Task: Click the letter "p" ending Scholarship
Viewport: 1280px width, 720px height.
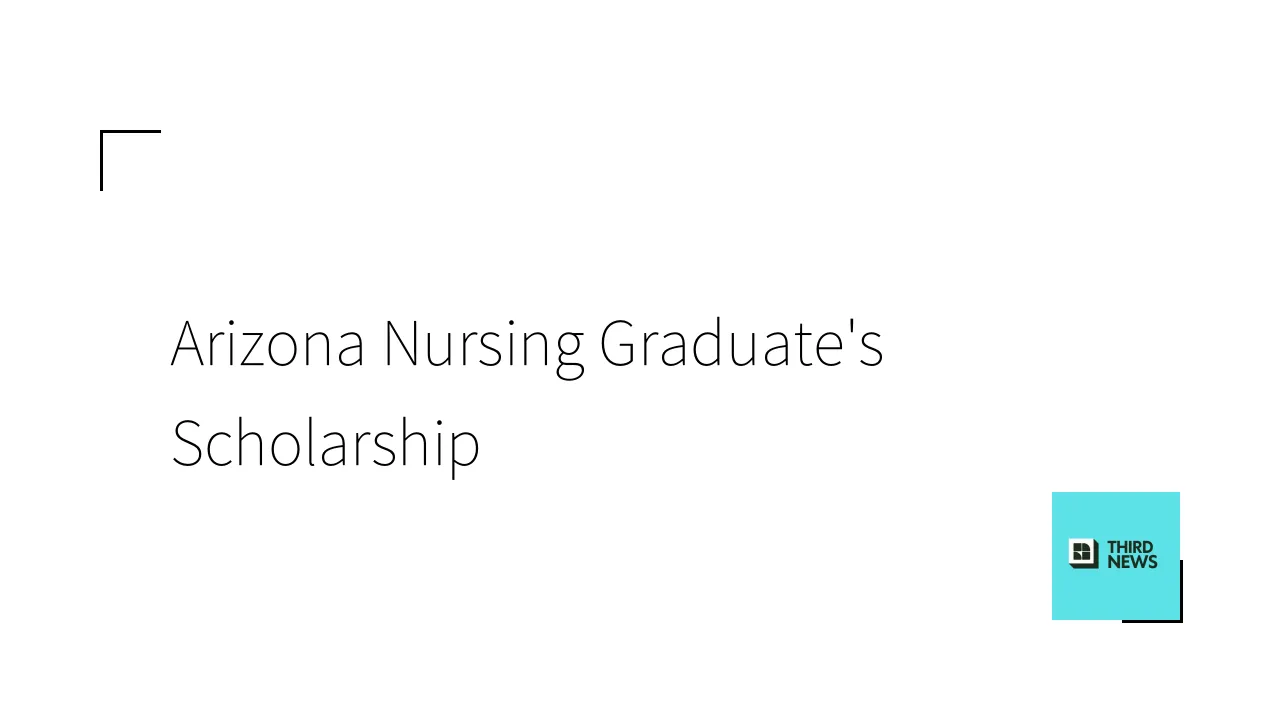Action: (467, 448)
